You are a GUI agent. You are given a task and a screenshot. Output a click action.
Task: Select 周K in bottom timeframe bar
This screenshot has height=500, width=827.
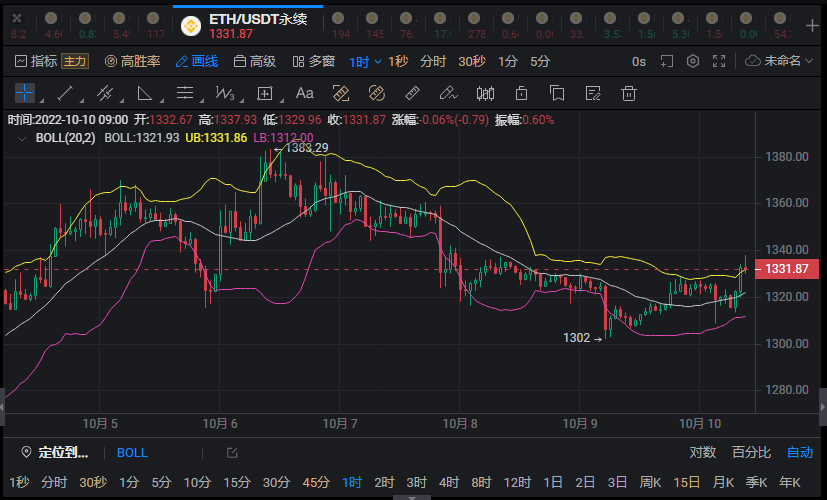point(650,482)
